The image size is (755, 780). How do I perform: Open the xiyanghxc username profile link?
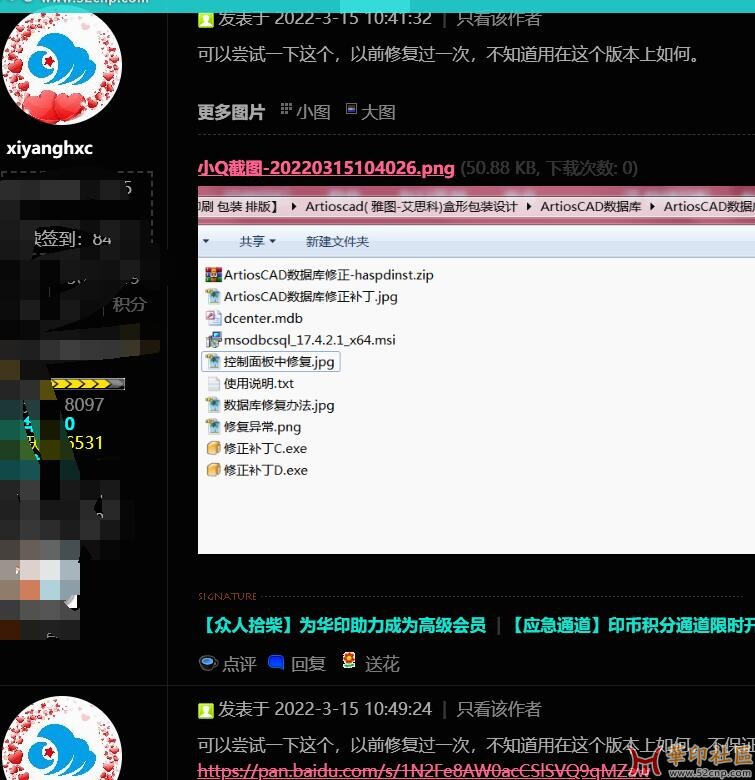tap(49, 148)
